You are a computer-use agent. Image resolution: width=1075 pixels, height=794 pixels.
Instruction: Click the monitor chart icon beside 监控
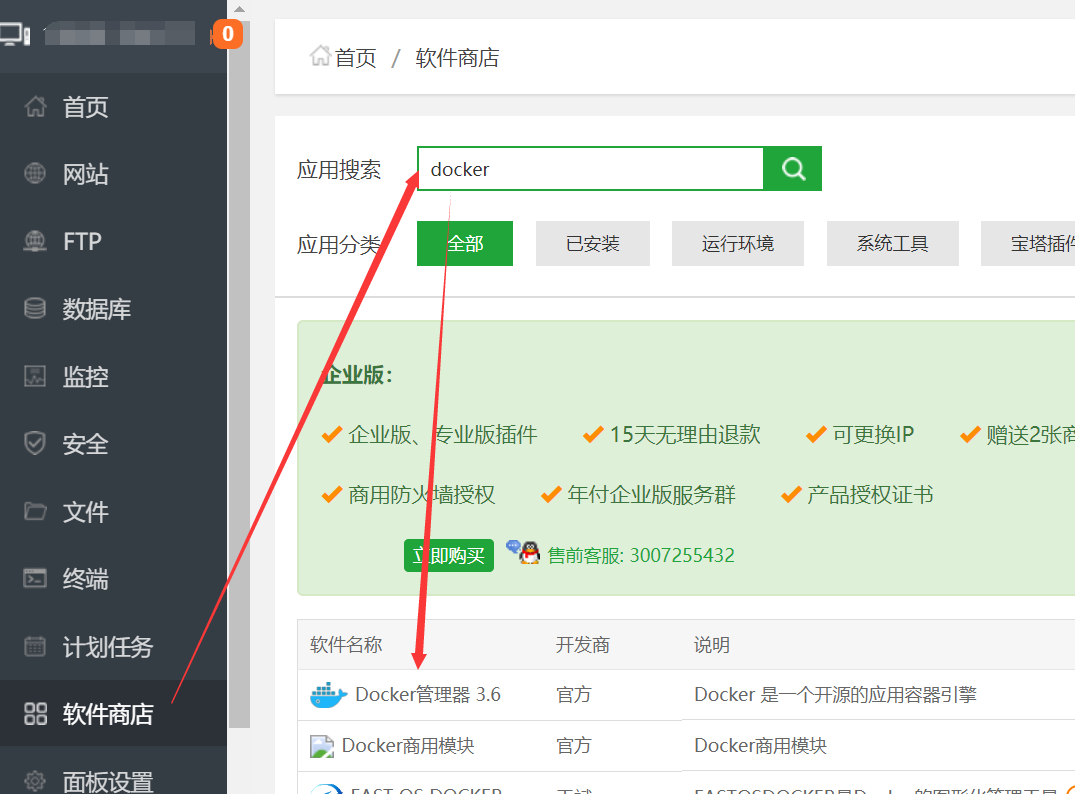[35, 376]
